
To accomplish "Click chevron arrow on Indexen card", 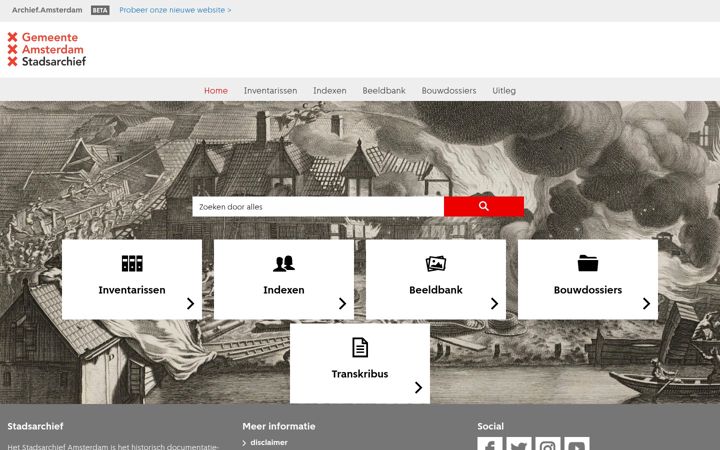I will point(342,303).
